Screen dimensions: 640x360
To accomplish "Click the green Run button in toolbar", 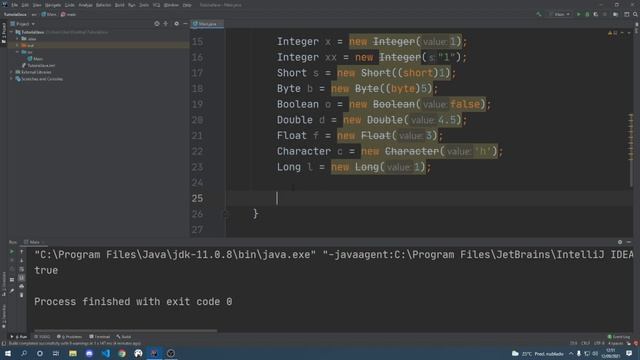I will point(578,14).
